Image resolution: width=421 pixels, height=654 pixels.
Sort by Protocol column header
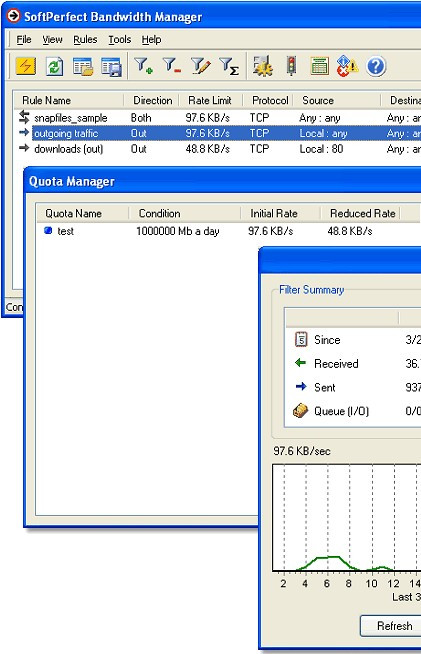pos(270,101)
